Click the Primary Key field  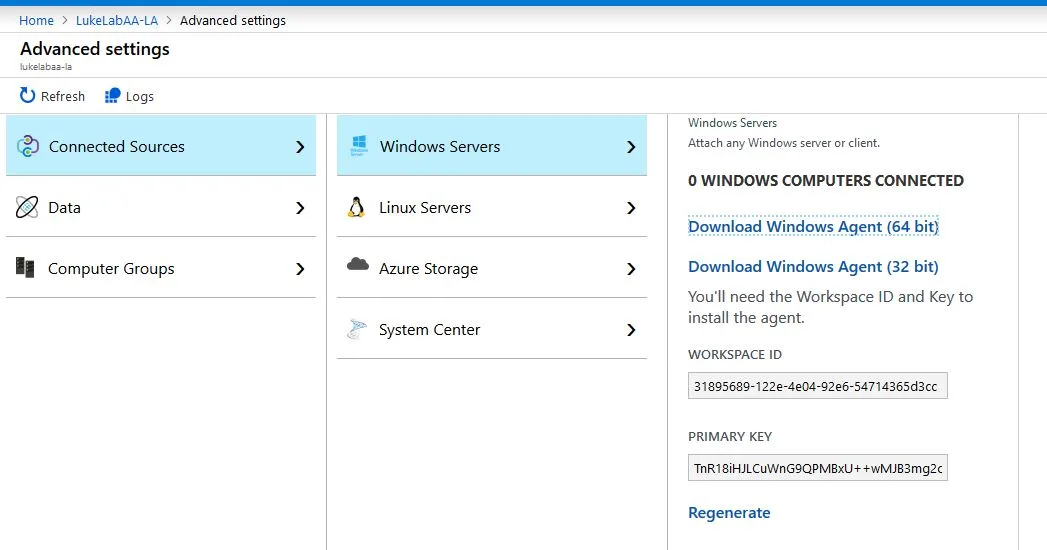click(817, 468)
